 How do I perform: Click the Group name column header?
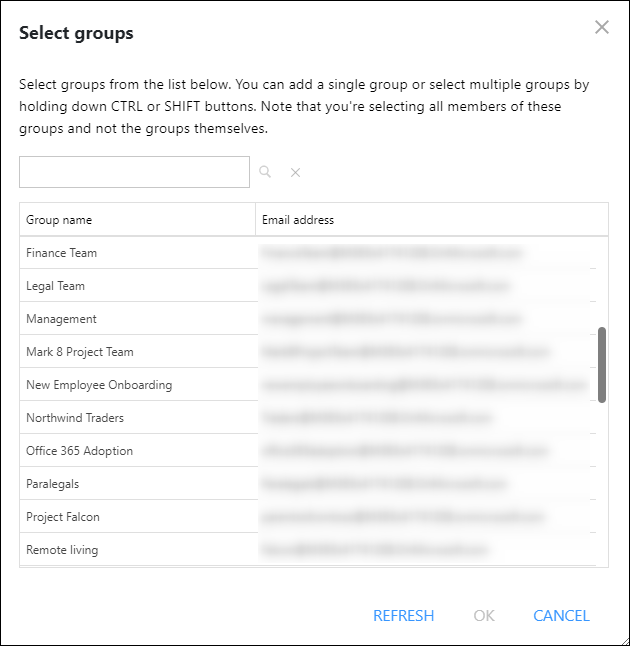(x=137, y=220)
